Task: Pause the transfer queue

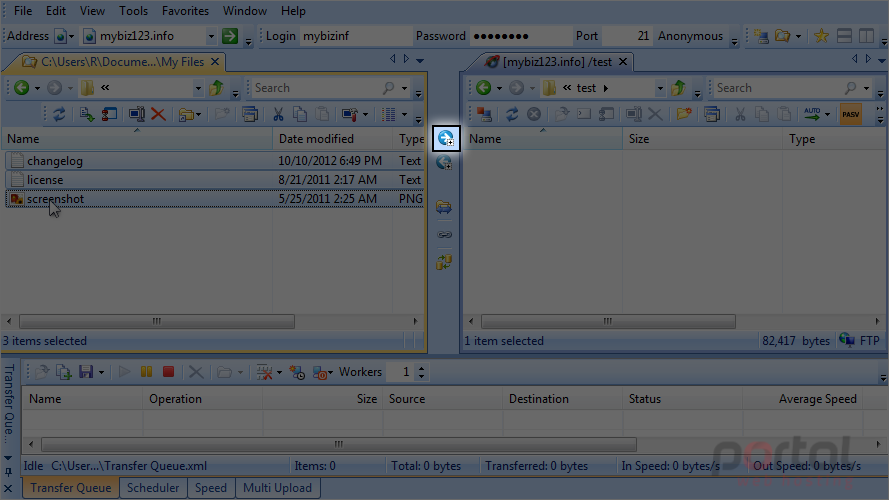Action: coord(146,372)
